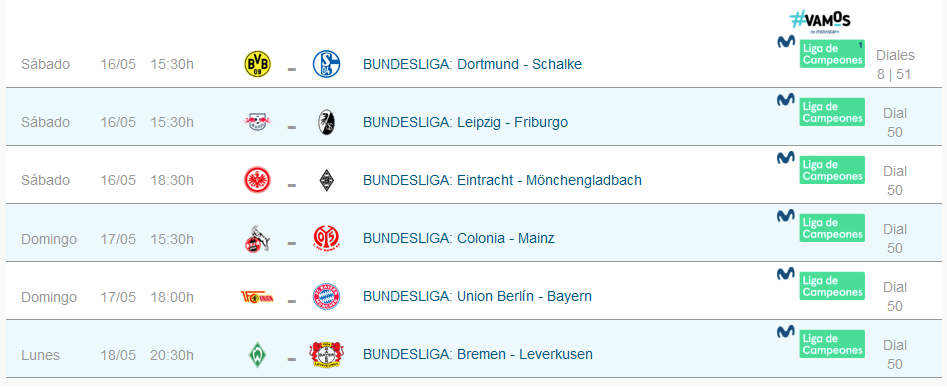947x388 pixels.
Task: Select the RB Leipzig team logo
Action: coord(257,122)
